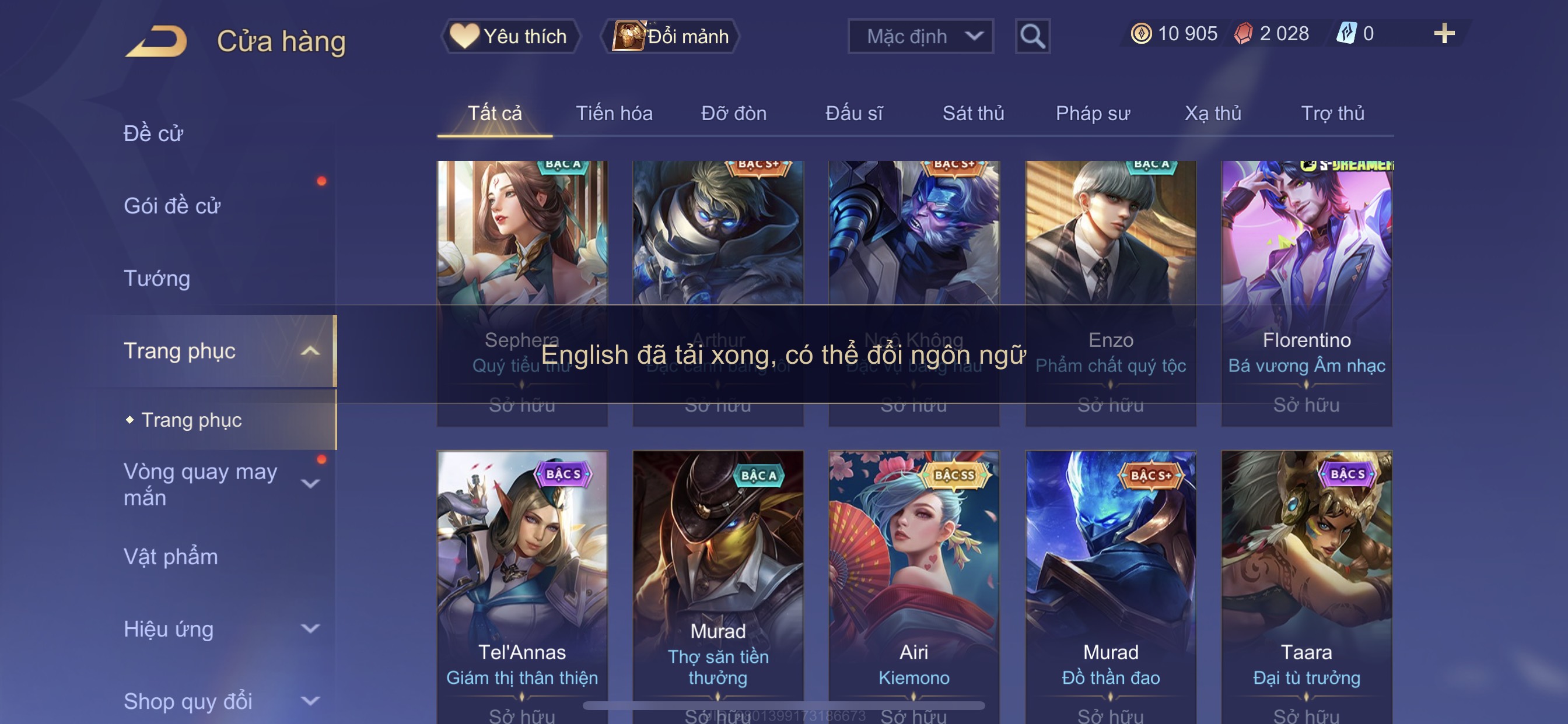Image resolution: width=1568 pixels, height=724 pixels.
Task: Open Yêu thích heart favorites
Action: pyautogui.click(x=509, y=37)
